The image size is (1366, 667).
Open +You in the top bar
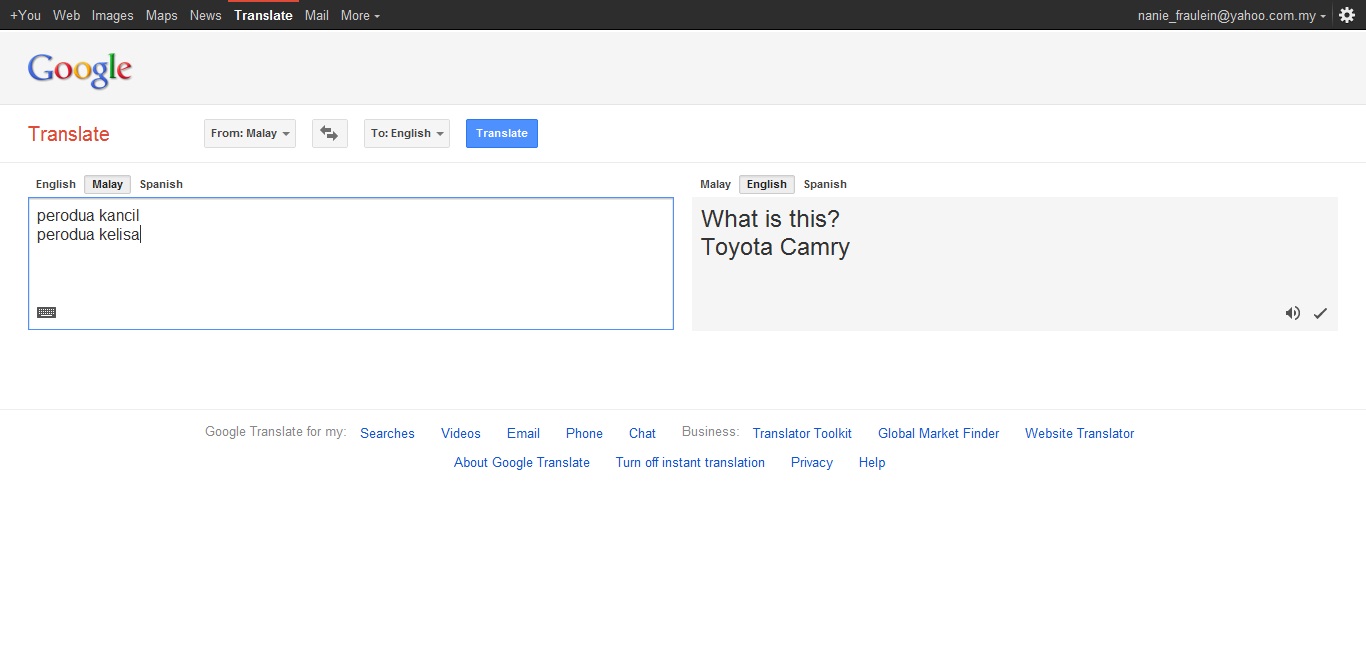[25, 15]
